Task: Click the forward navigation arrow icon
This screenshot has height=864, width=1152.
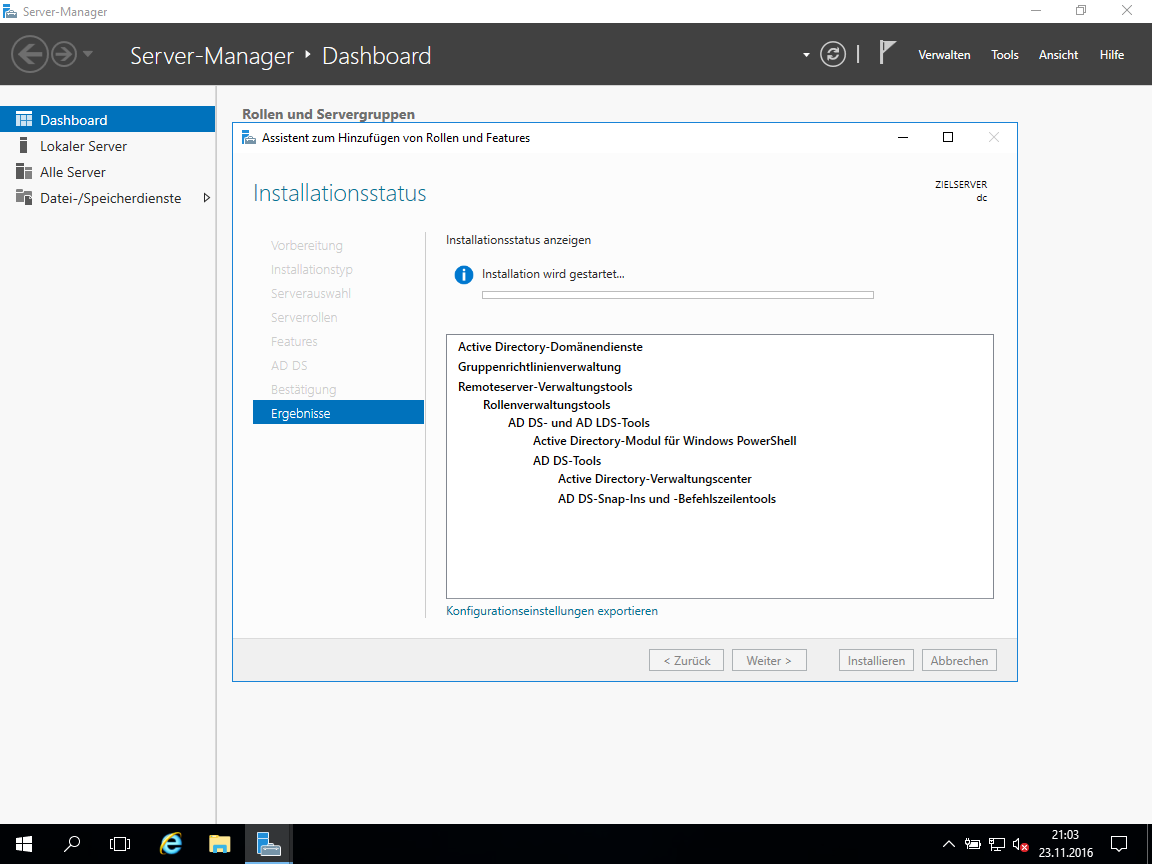Action: click(64, 54)
